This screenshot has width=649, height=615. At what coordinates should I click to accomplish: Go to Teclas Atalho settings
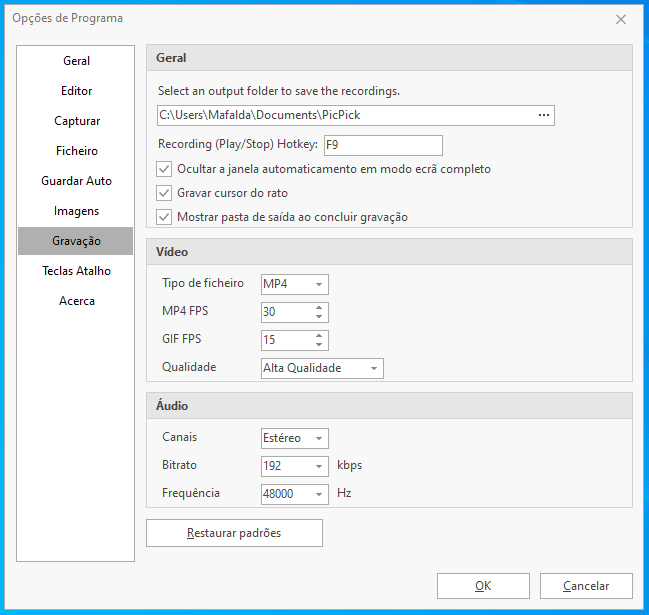click(76, 271)
